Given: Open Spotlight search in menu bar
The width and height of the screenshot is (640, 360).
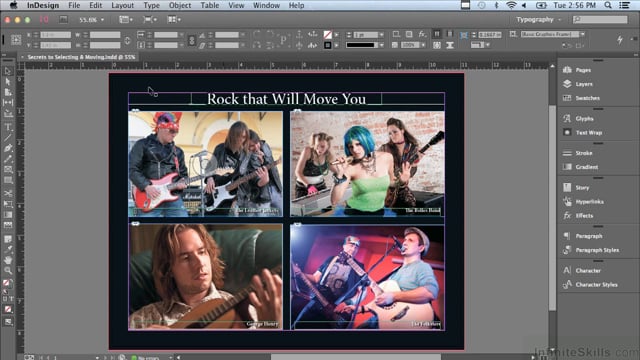Looking at the screenshot, I should pyautogui.click(x=608, y=5).
